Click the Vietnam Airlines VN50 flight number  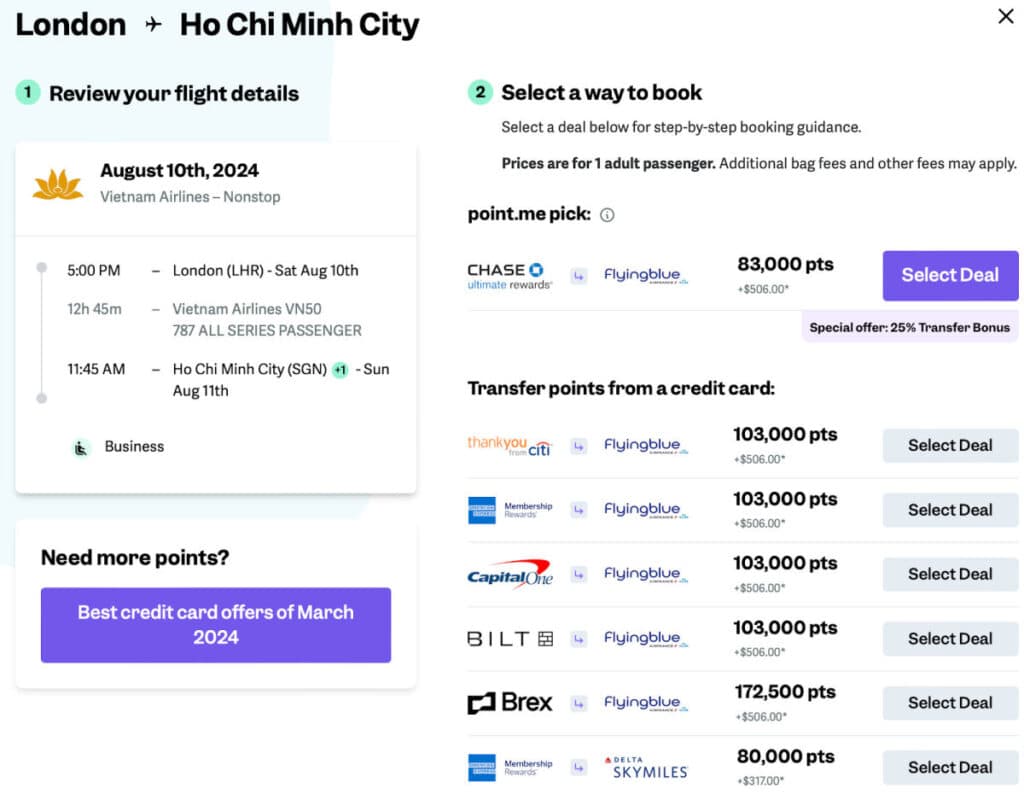[x=247, y=309]
